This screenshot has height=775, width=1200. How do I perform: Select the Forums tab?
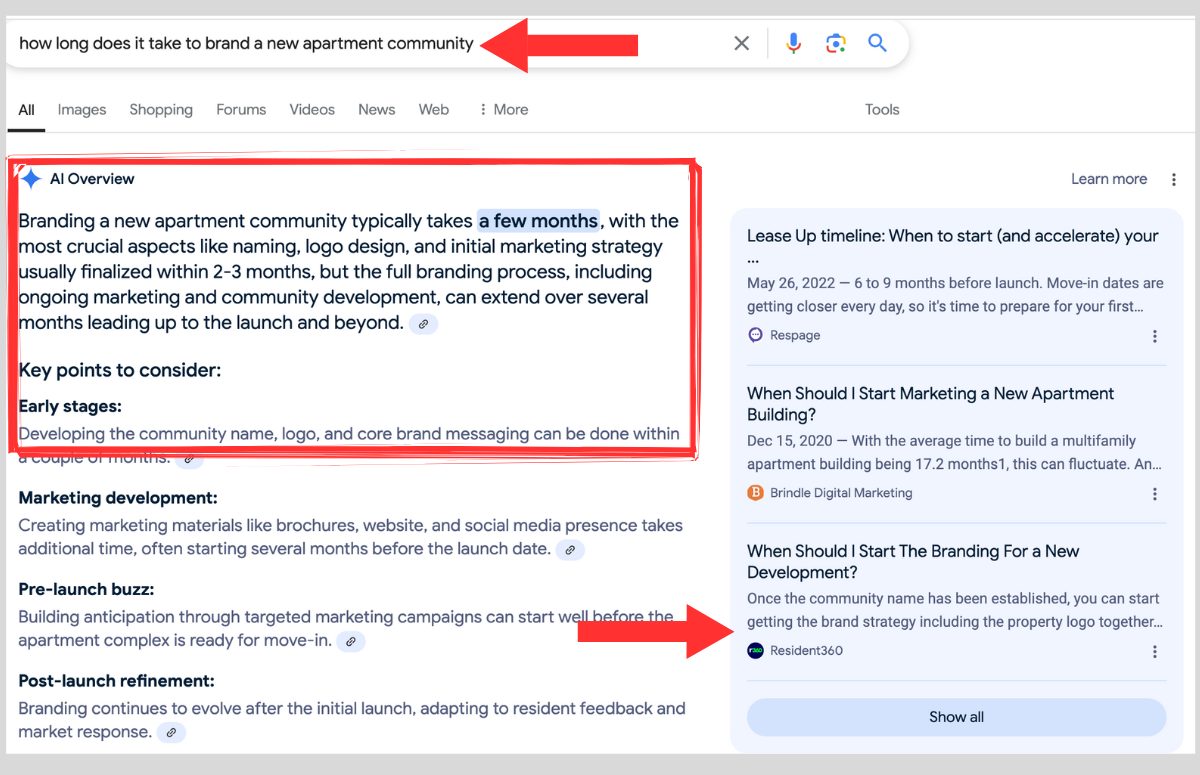241,110
